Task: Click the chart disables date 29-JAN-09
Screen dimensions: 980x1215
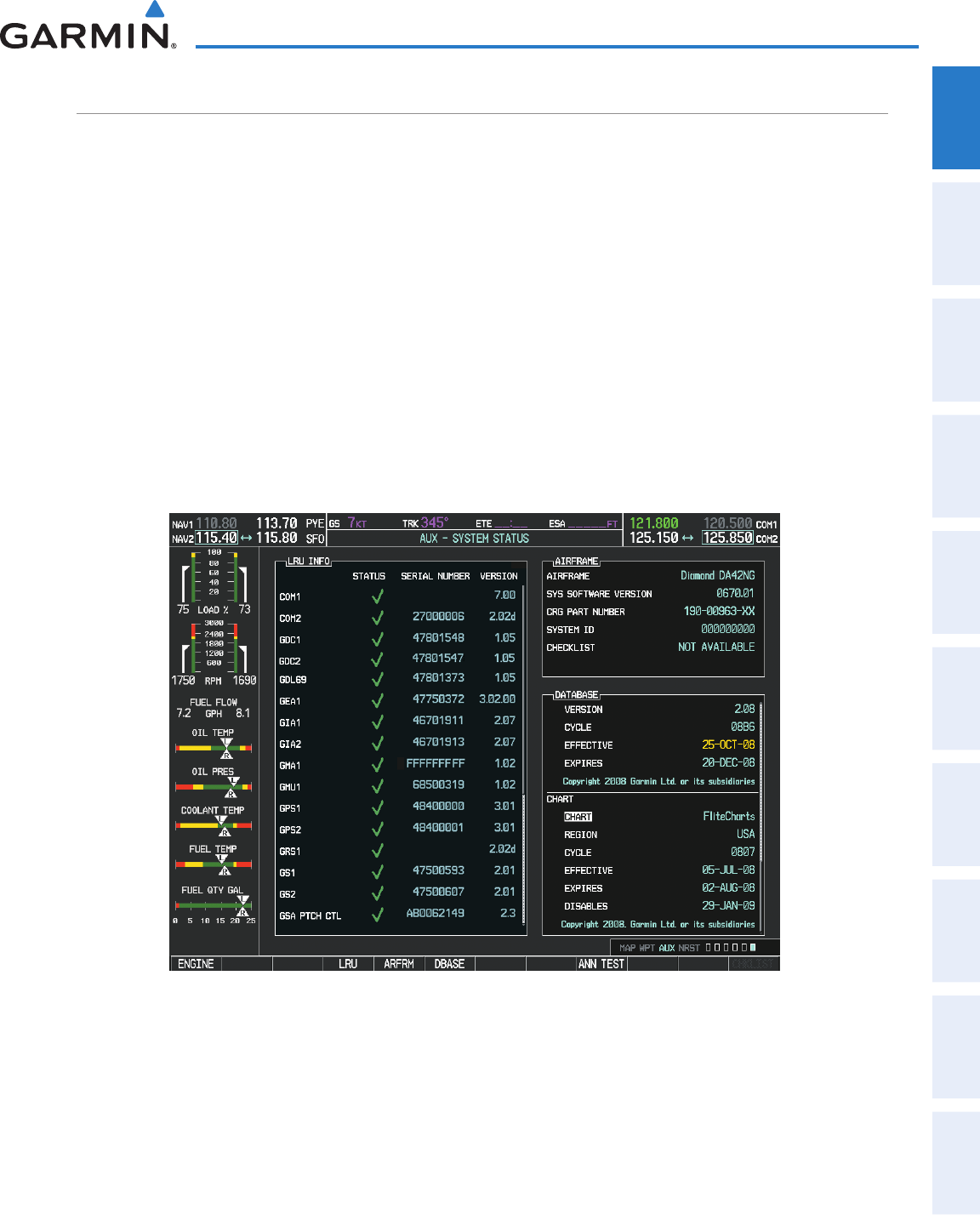Action: 728,906
